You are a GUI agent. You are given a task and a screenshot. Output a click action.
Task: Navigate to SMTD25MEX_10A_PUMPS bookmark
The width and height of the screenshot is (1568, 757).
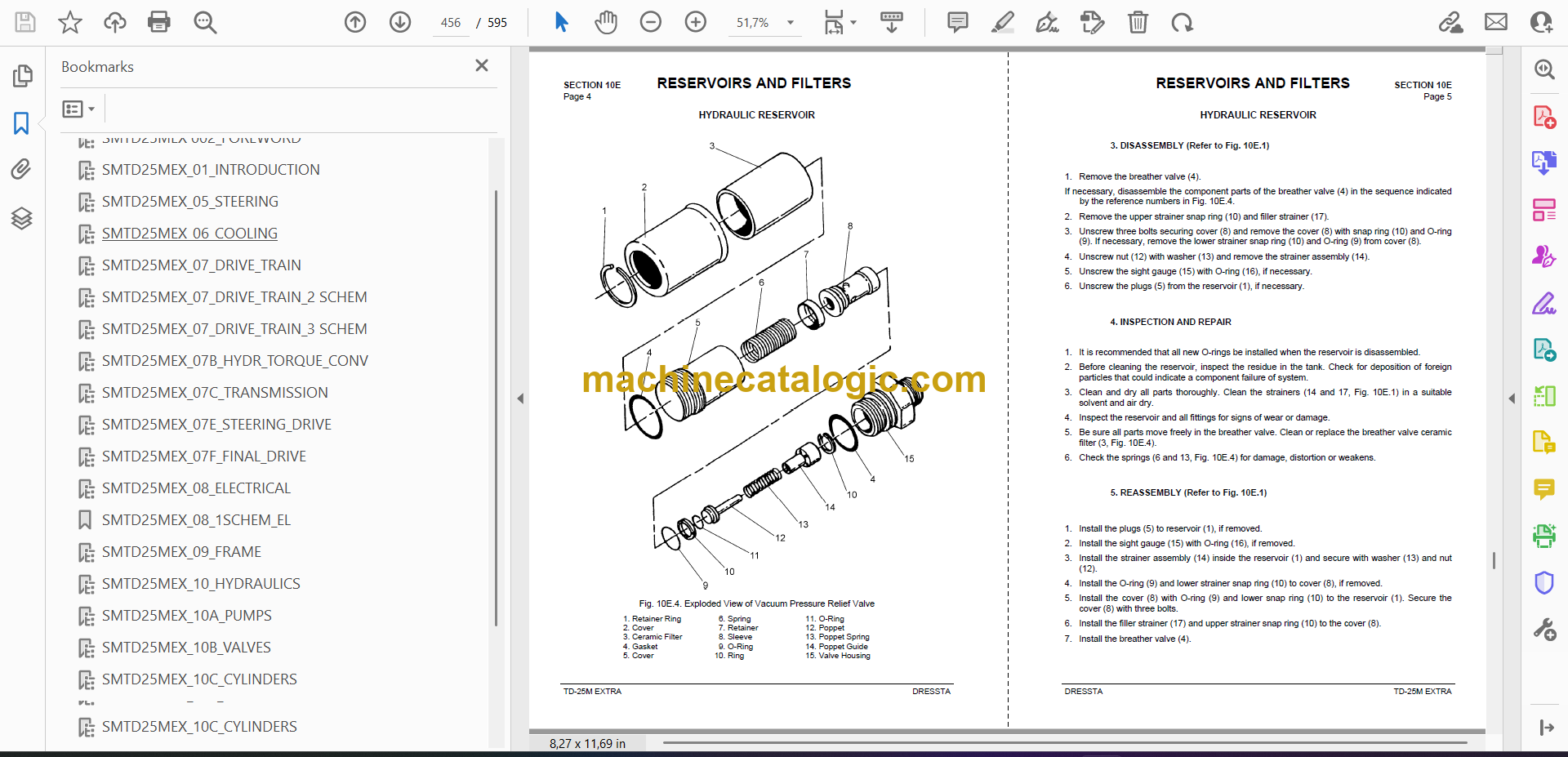(187, 616)
